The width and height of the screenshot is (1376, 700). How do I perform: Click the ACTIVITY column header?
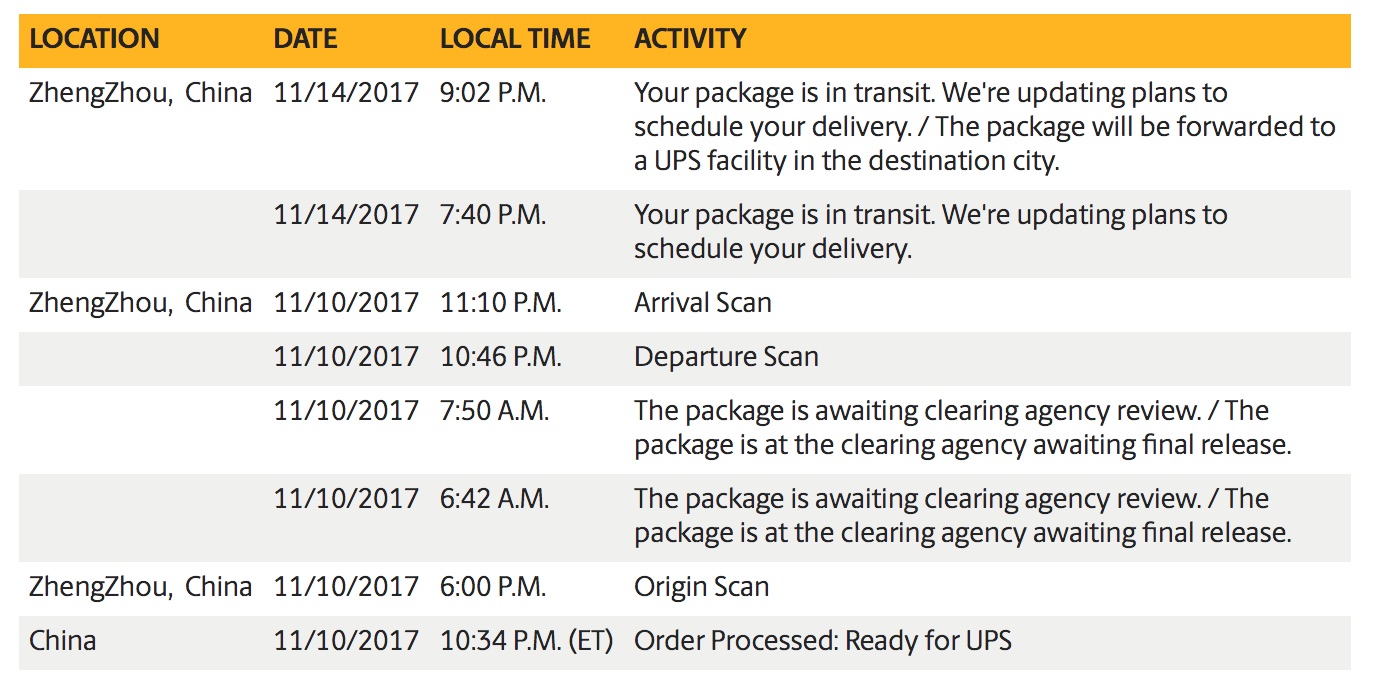point(690,39)
